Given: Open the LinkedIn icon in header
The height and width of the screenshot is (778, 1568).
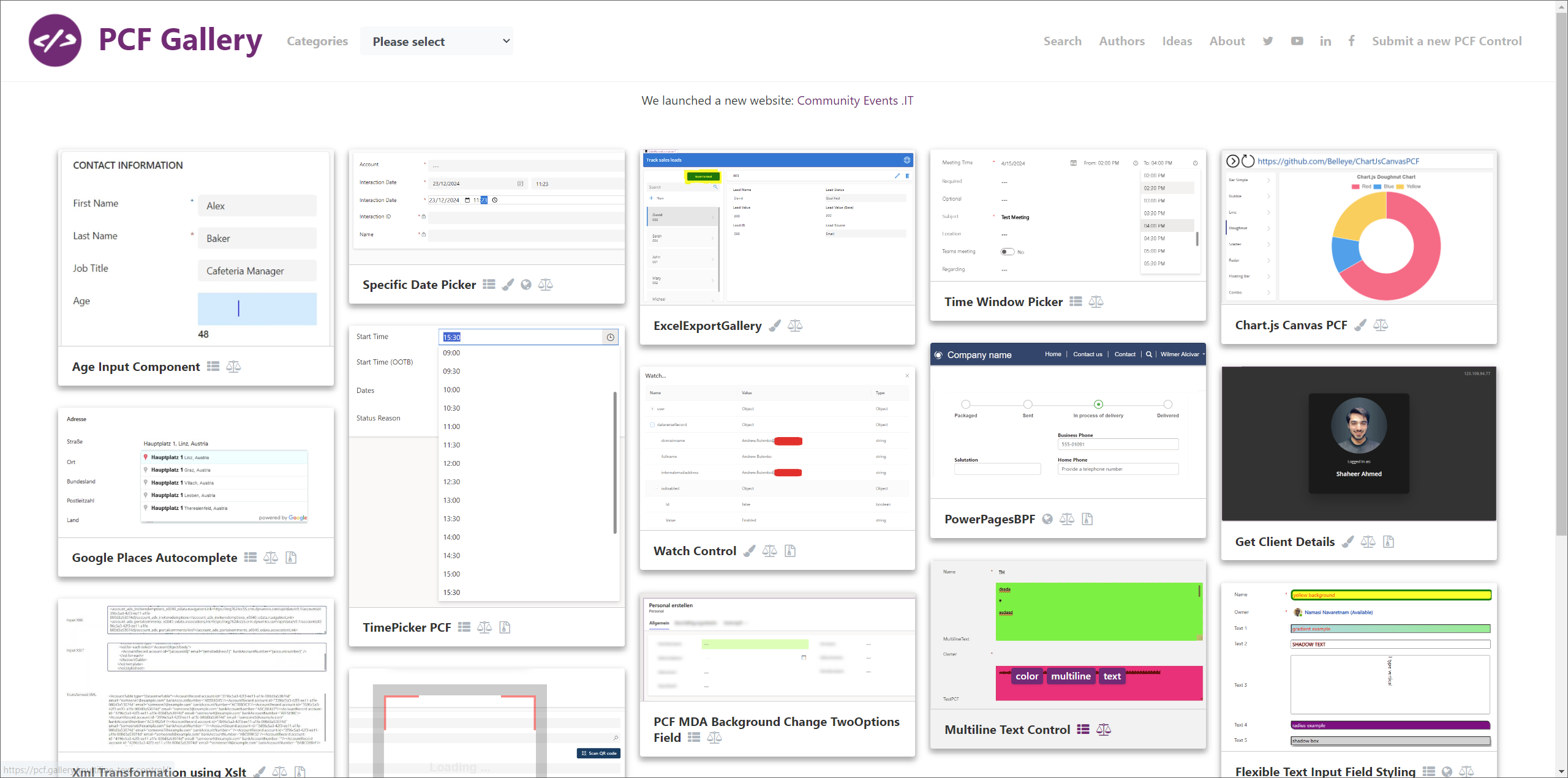Looking at the screenshot, I should 1325,41.
